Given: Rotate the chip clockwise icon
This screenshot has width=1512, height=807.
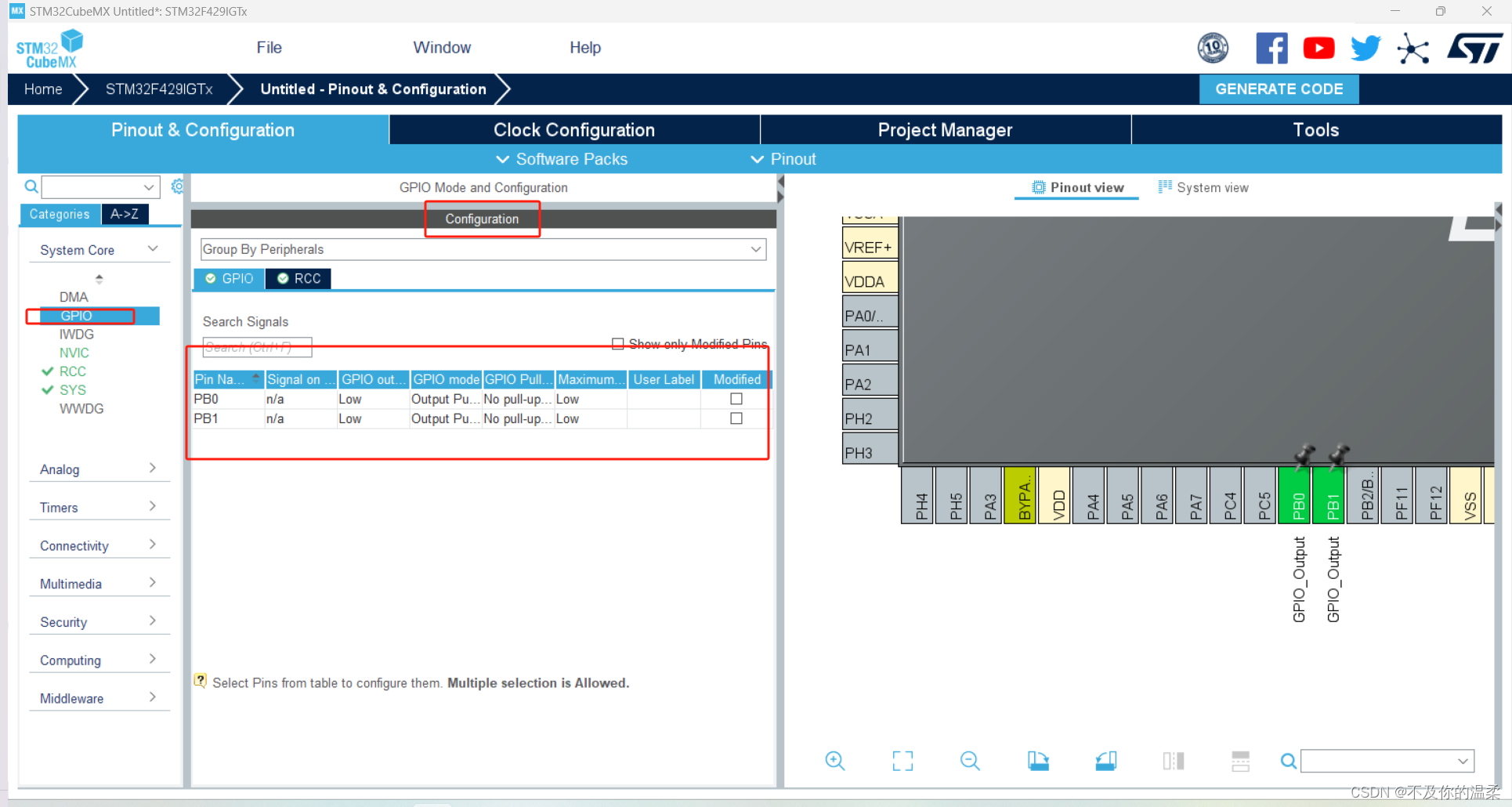Looking at the screenshot, I should 1038,761.
